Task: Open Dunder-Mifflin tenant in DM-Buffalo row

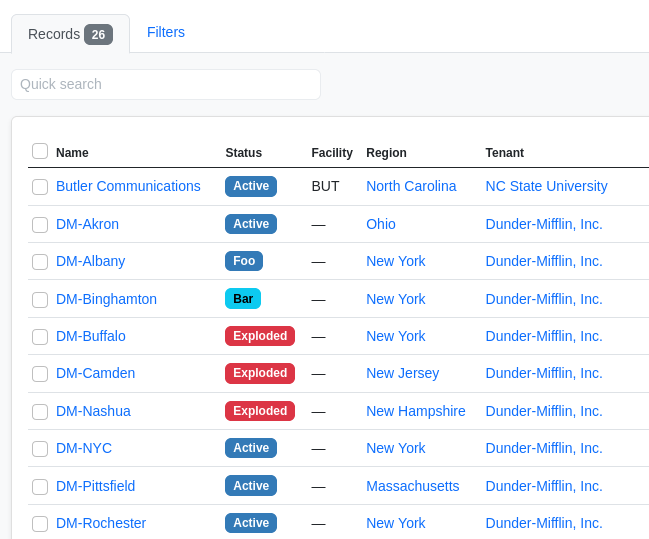Action: pos(544,336)
